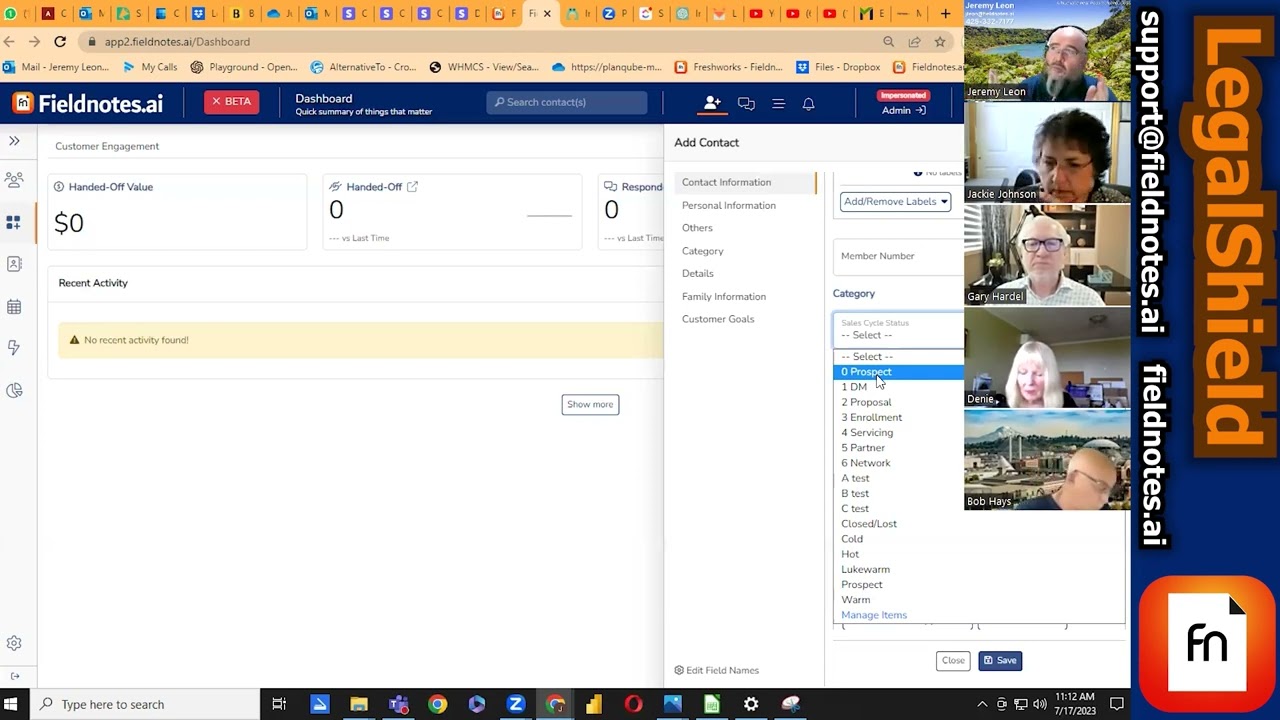
Task: Click the browser zoom magnifier icon
Action: point(888,42)
